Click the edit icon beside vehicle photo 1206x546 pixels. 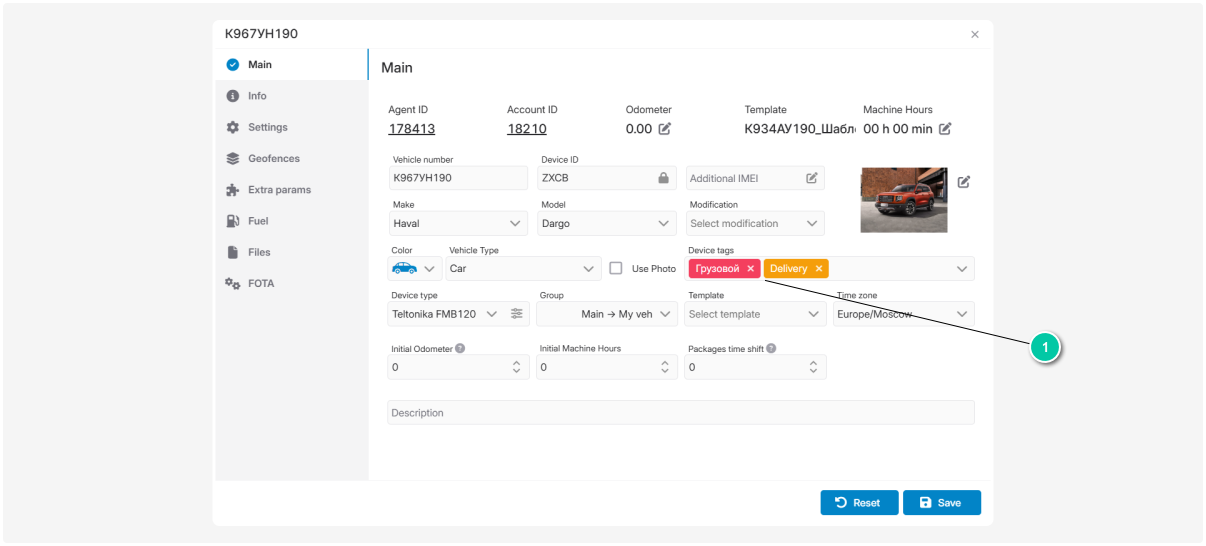(x=963, y=182)
